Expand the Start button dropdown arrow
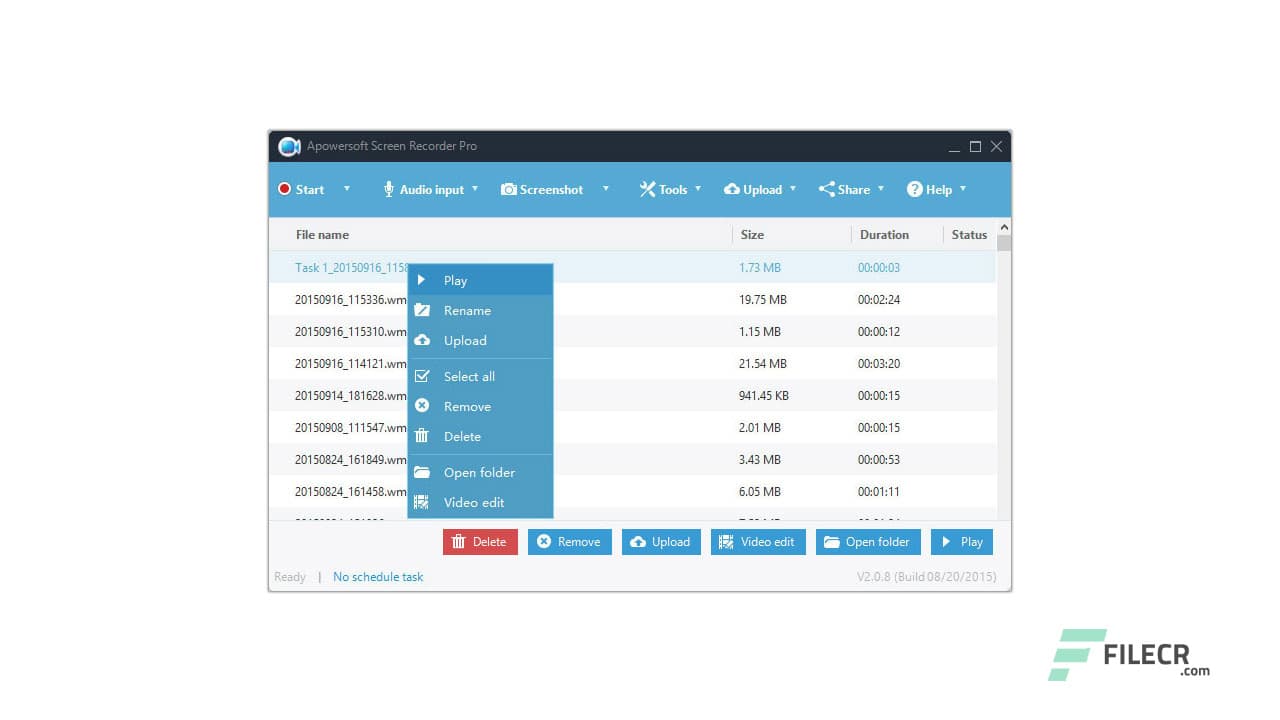This screenshot has width=1280, height=720. click(x=347, y=189)
